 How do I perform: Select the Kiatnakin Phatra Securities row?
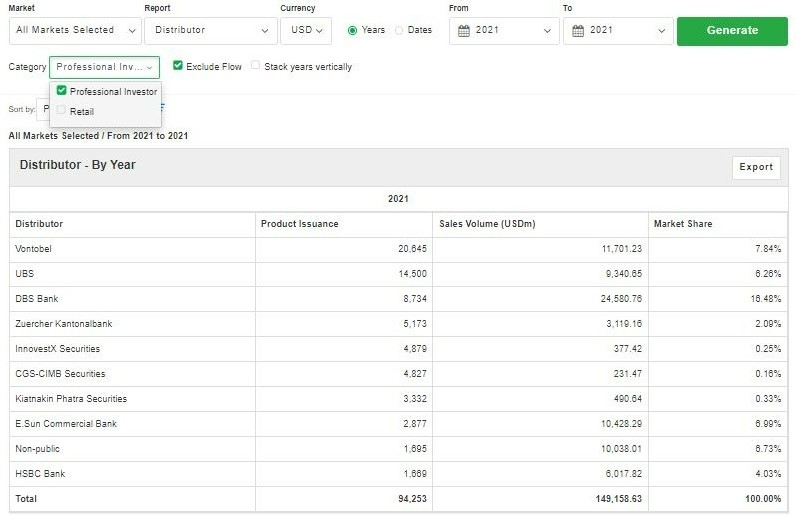(x=399, y=399)
